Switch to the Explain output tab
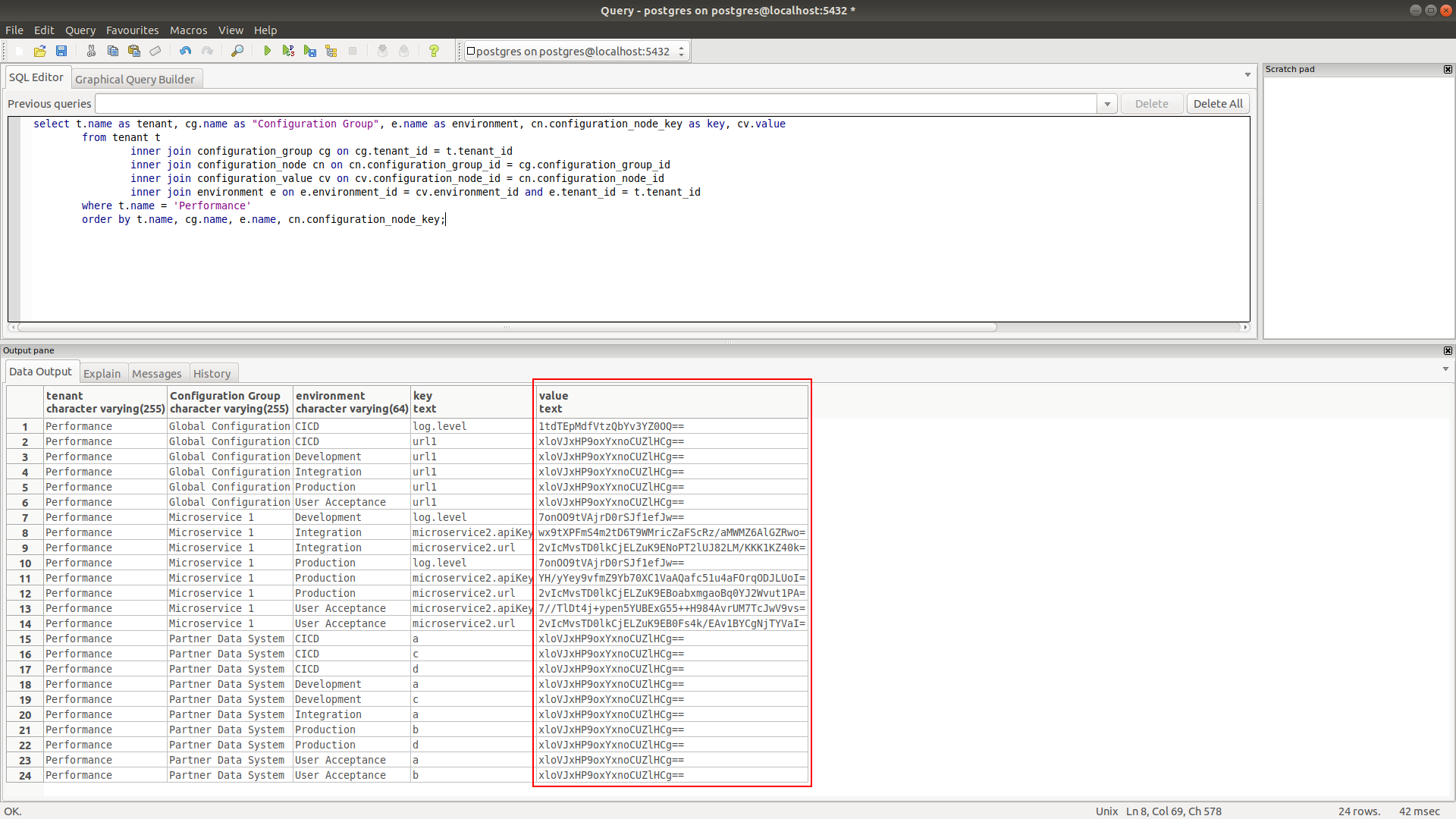 coord(102,372)
